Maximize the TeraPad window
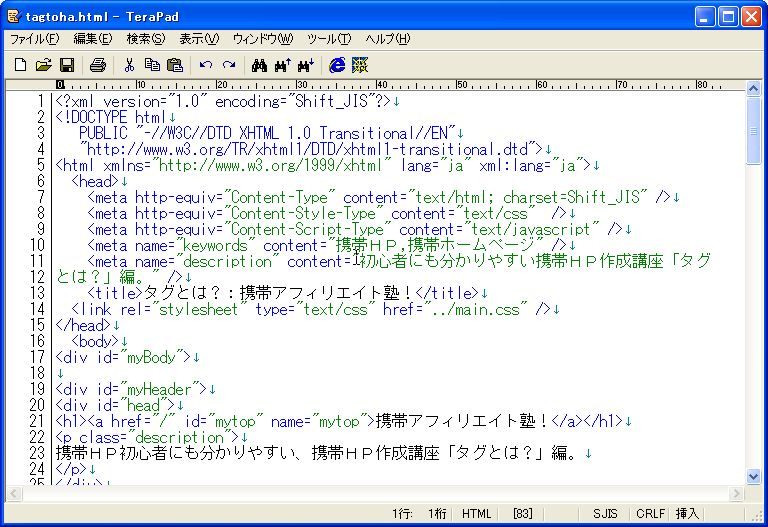Image resolution: width=768 pixels, height=527 pixels. pyautogui.click(x=728, y=17)
